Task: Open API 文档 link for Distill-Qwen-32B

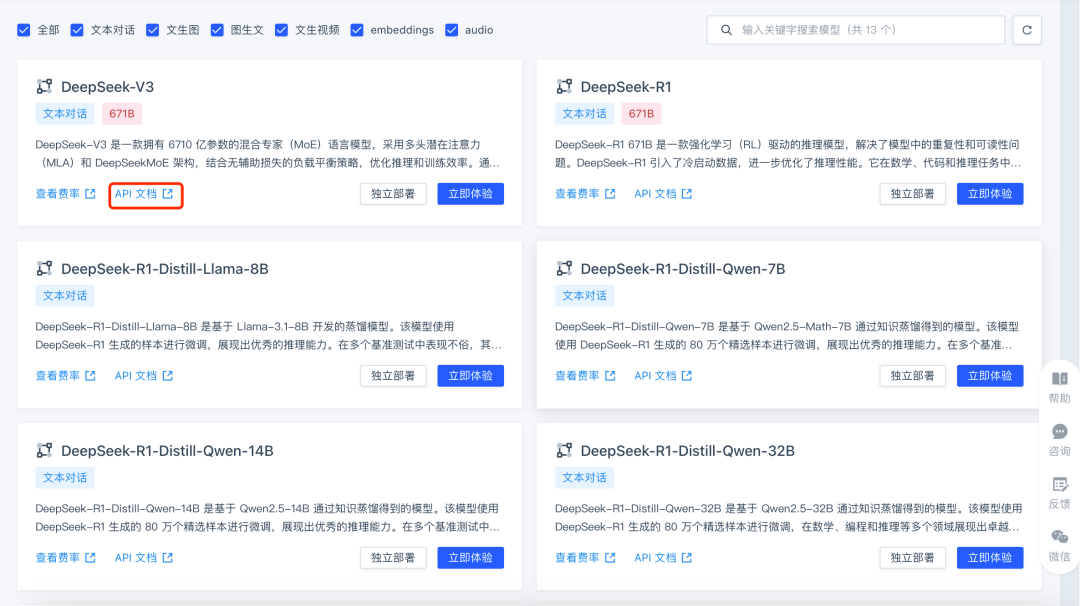Action: tap(663, 558)
